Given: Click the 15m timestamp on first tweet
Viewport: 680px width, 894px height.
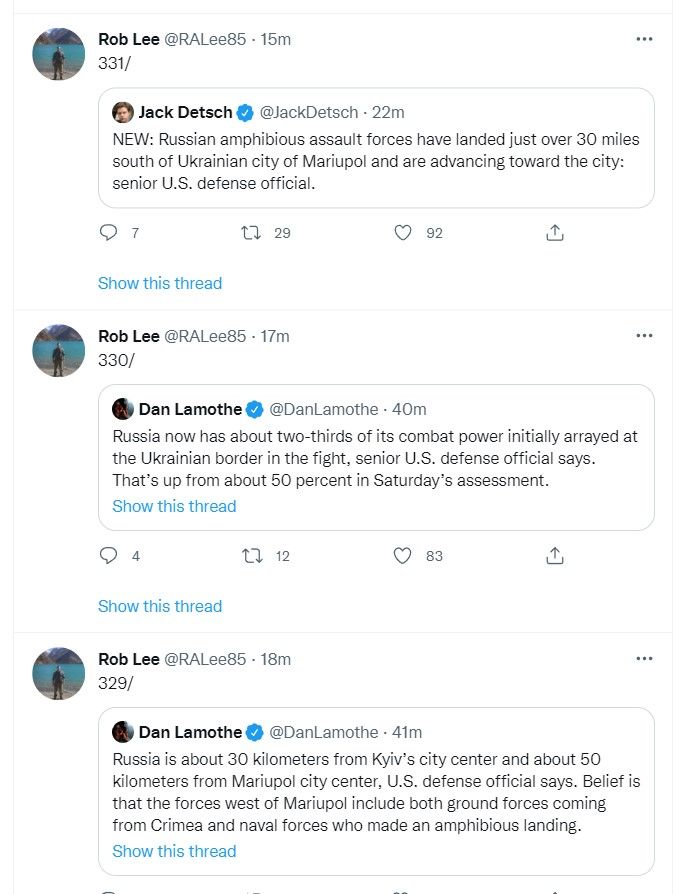Looking at the screenshot, I should 275,39.
